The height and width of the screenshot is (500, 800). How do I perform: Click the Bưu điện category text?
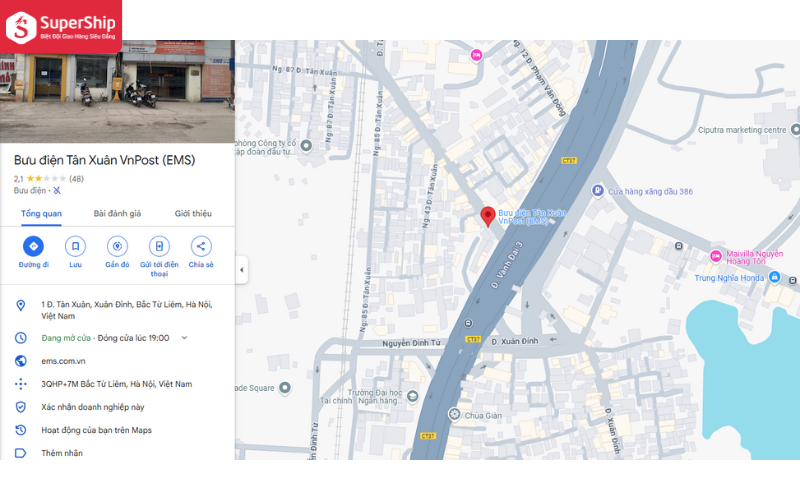point(30,190)
